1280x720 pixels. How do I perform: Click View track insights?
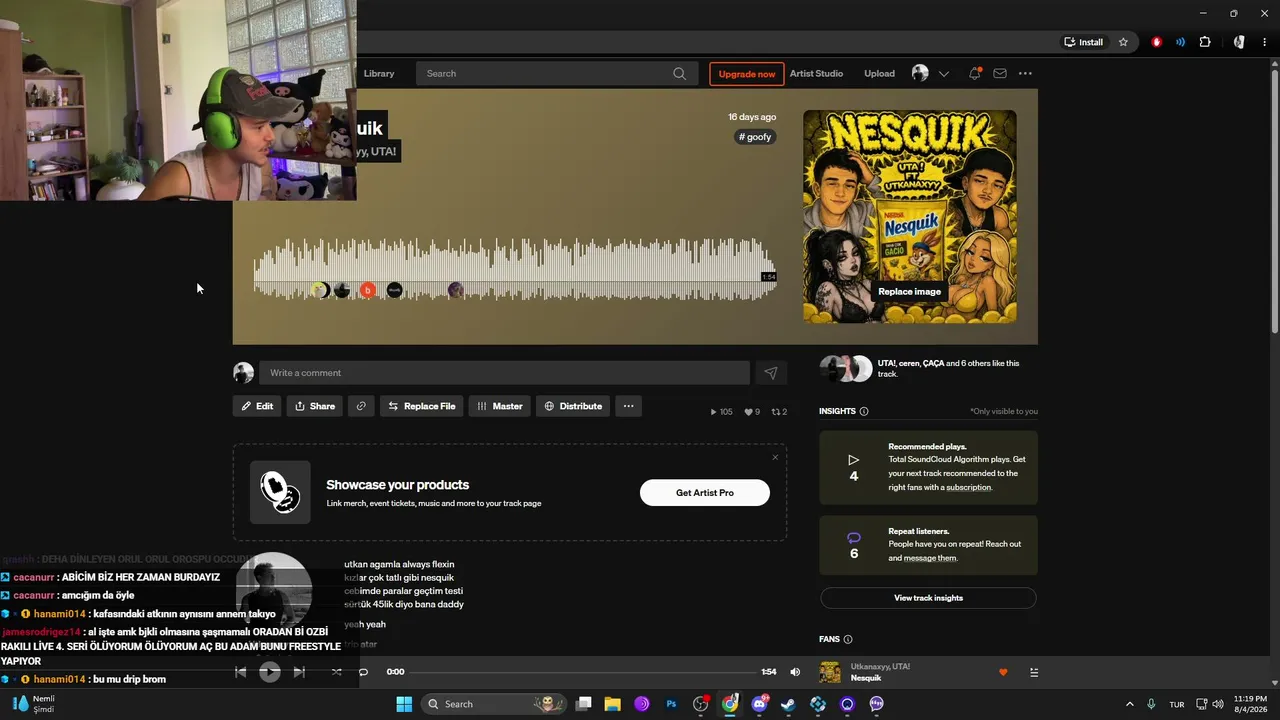928,598
